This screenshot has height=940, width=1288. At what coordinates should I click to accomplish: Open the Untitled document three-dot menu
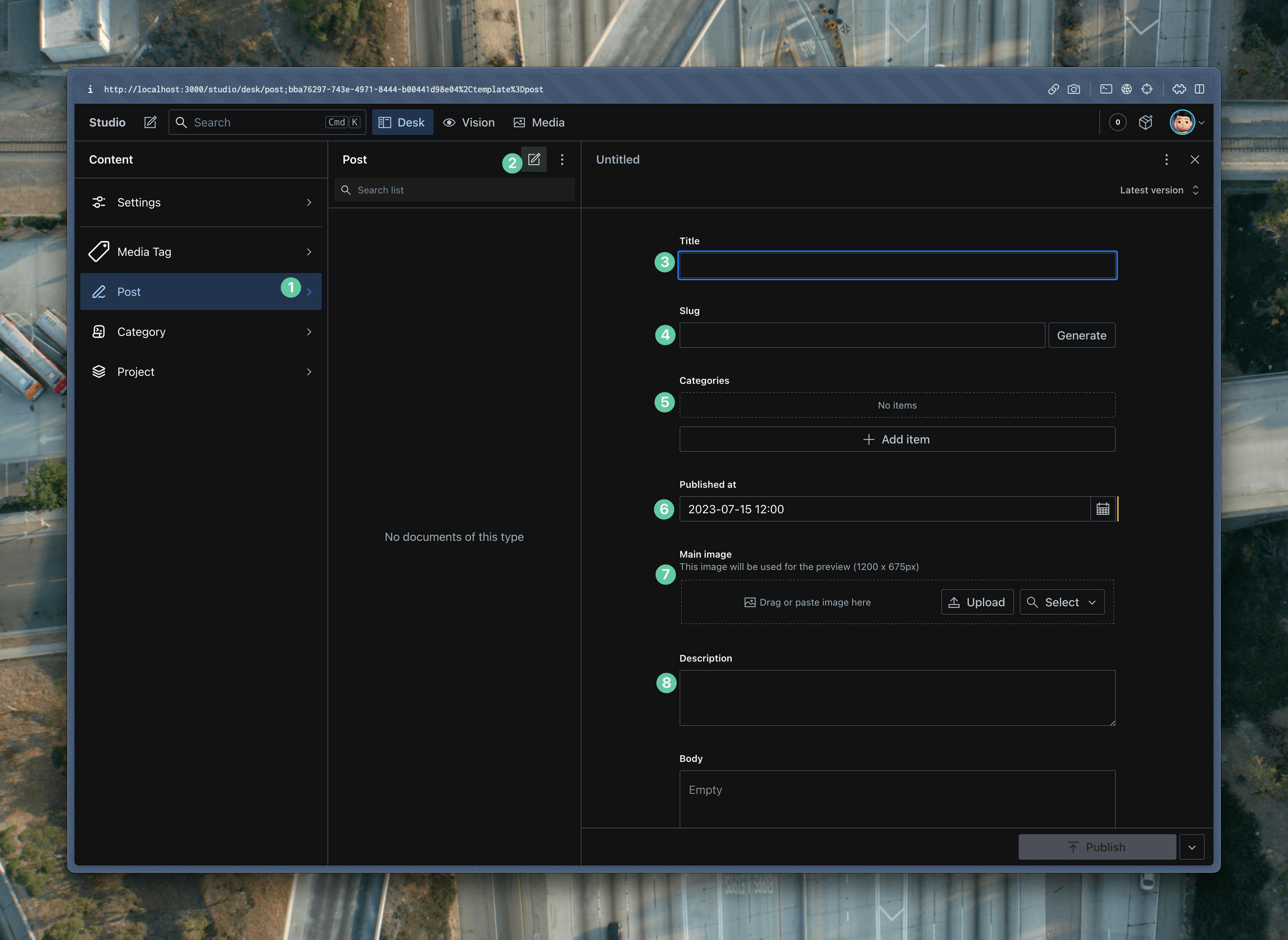coord(1166,160)
